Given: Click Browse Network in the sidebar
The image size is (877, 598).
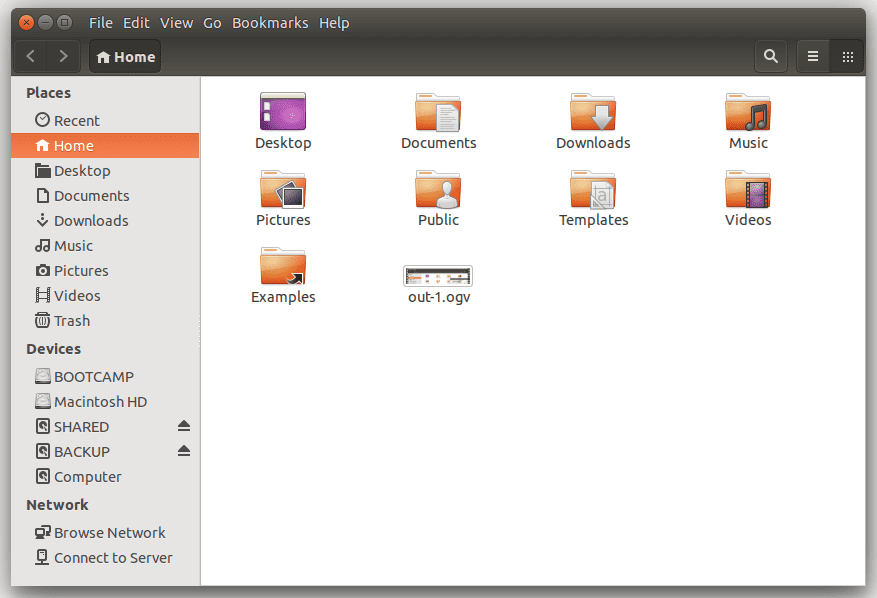Looking at the screenshot, I should 105,533.
